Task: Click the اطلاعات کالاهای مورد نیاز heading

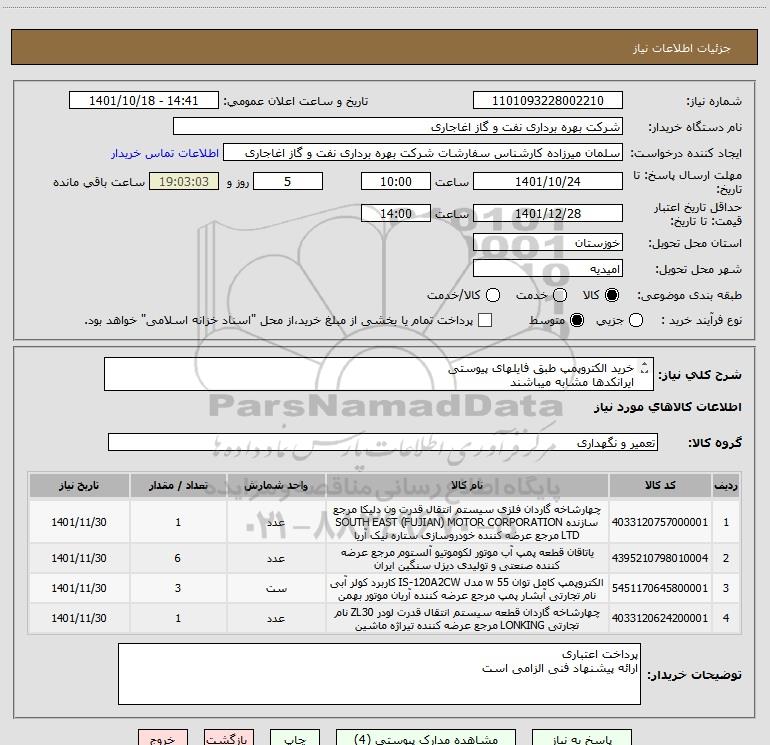Action: (668, 407)
